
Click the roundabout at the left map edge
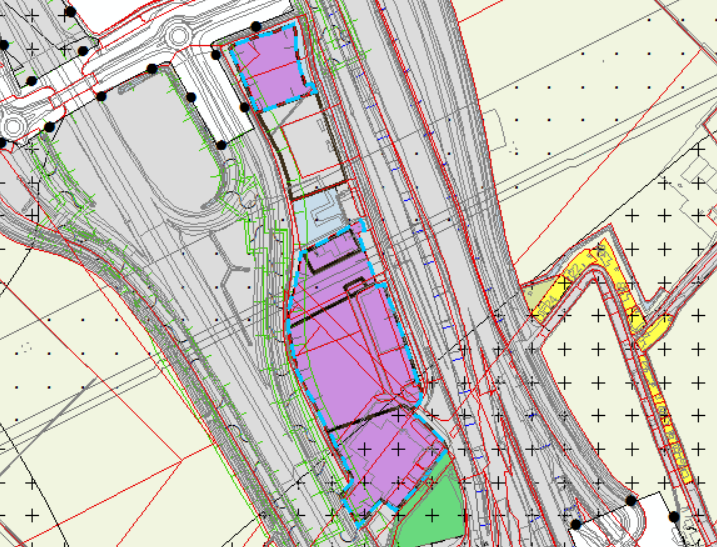tap(12, 126)
